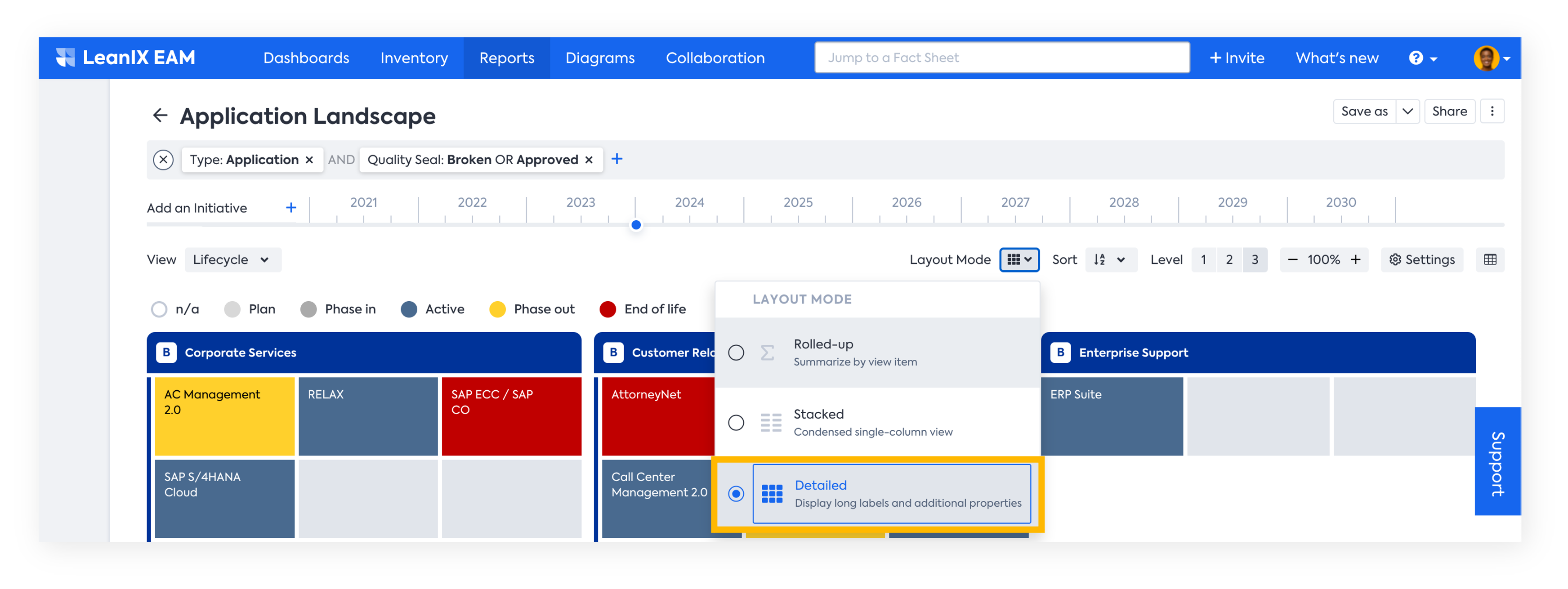Set Level to 3
Viewport: 1568px width, 589px height.
click(x=1255, y=260)
